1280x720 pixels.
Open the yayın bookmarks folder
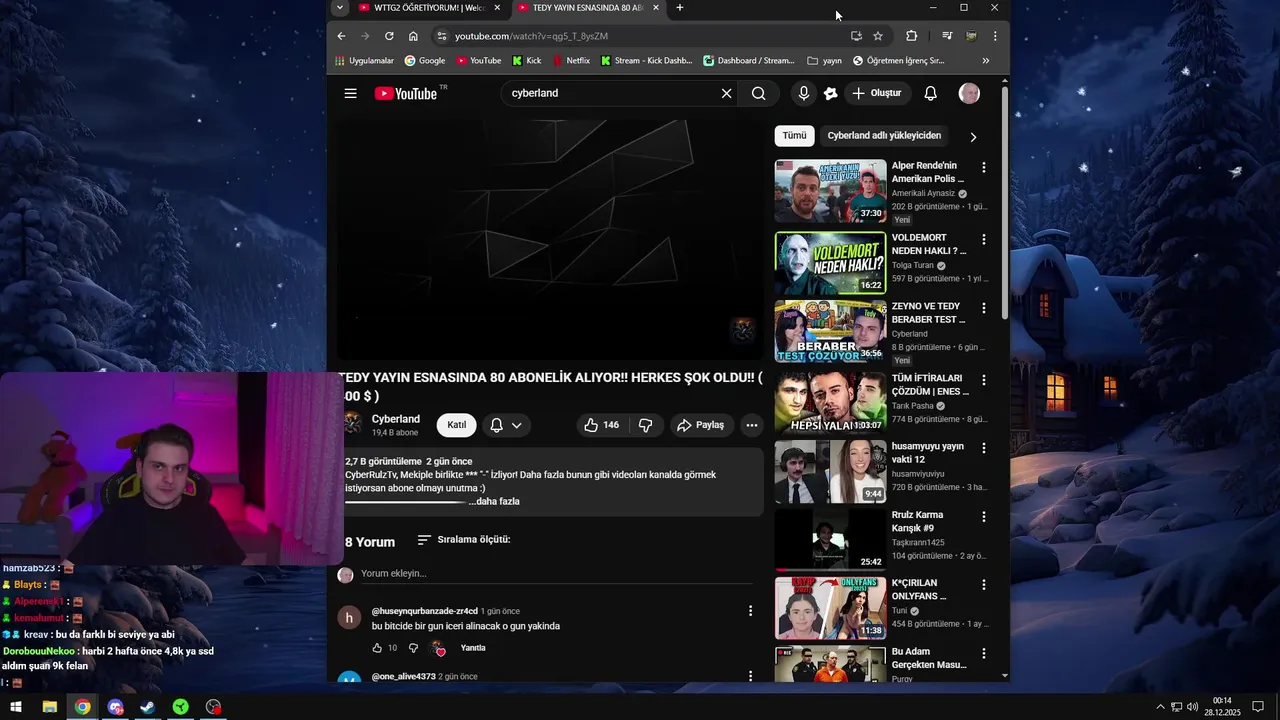(825, 61)
